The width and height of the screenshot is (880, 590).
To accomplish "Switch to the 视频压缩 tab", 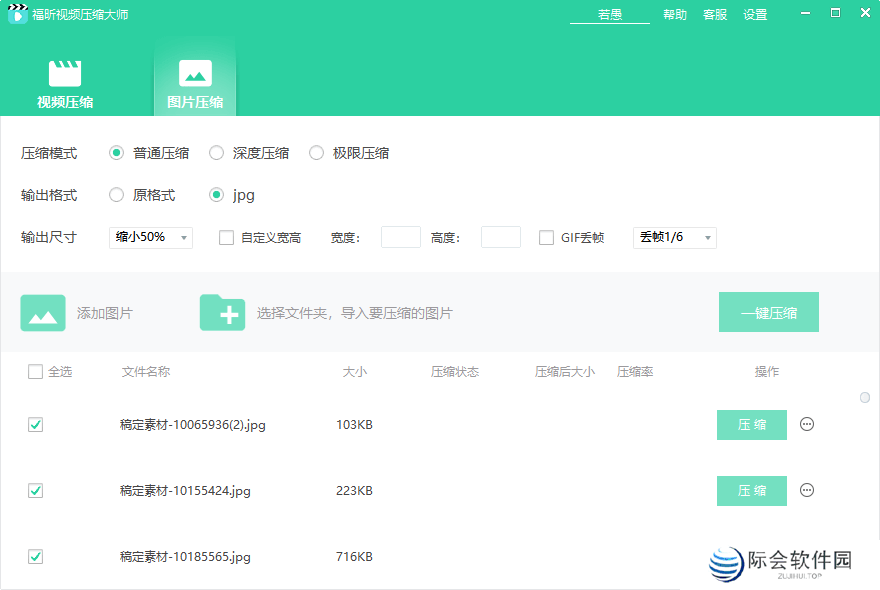I will click(65, 82).
